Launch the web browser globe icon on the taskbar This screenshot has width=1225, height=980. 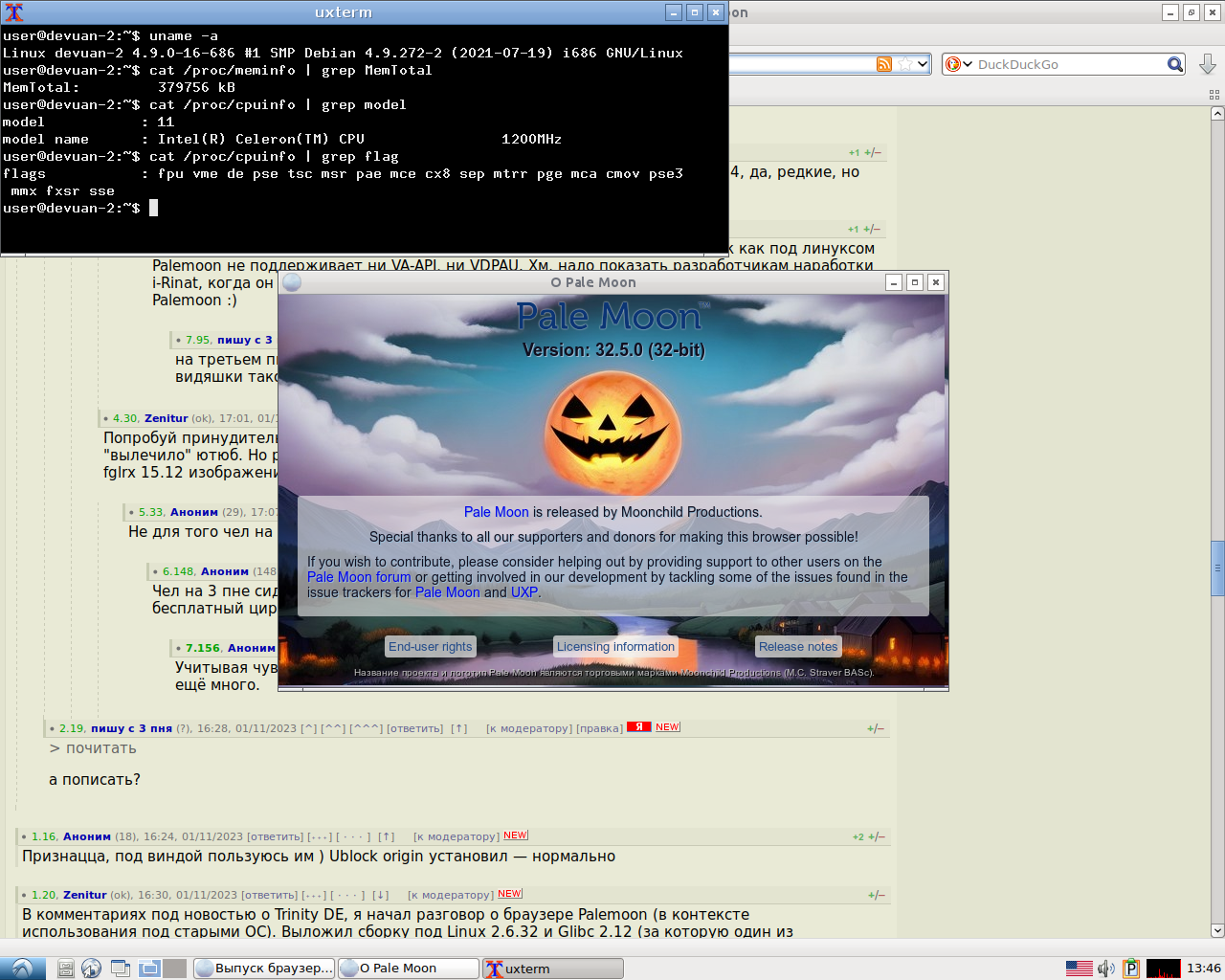(x=91, y=969)
